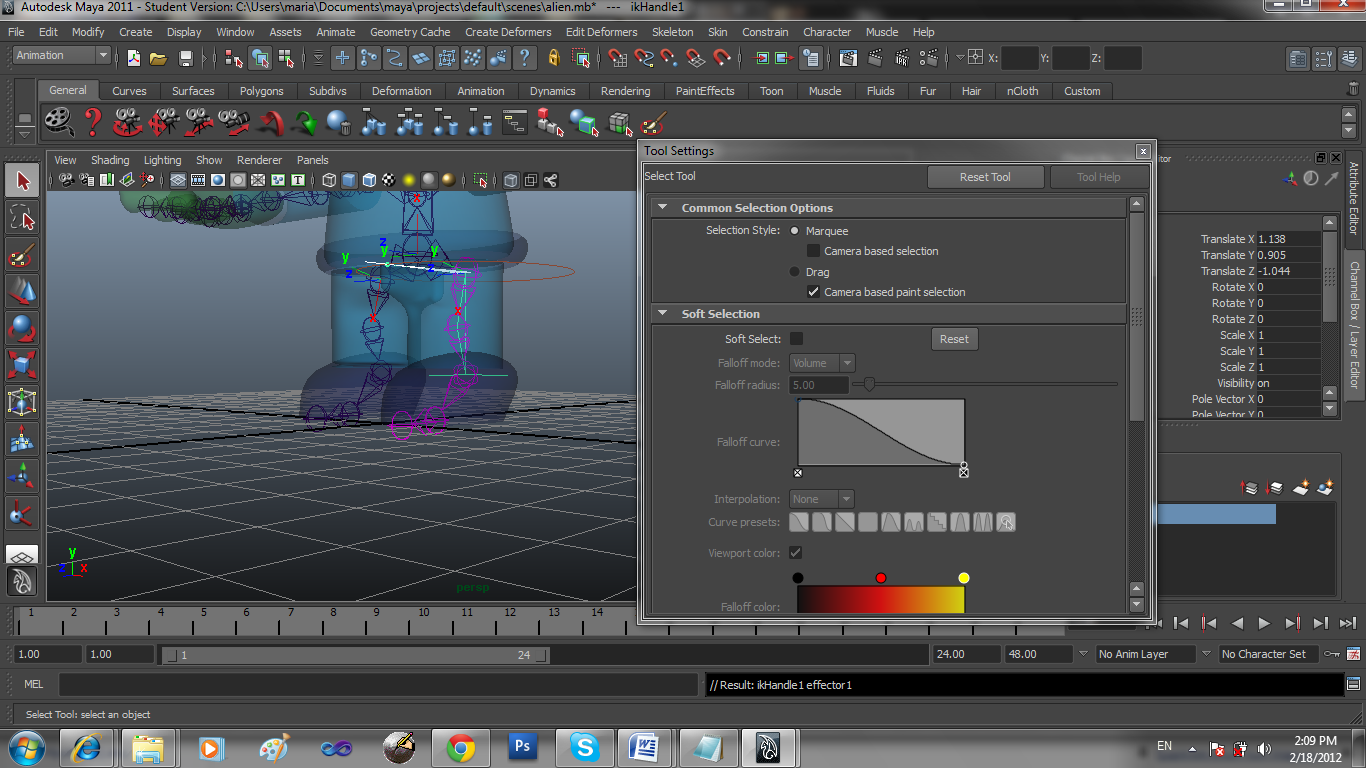Open the Skeleton menu
The image size is (1366, 768).
click(x=672, y=32)
